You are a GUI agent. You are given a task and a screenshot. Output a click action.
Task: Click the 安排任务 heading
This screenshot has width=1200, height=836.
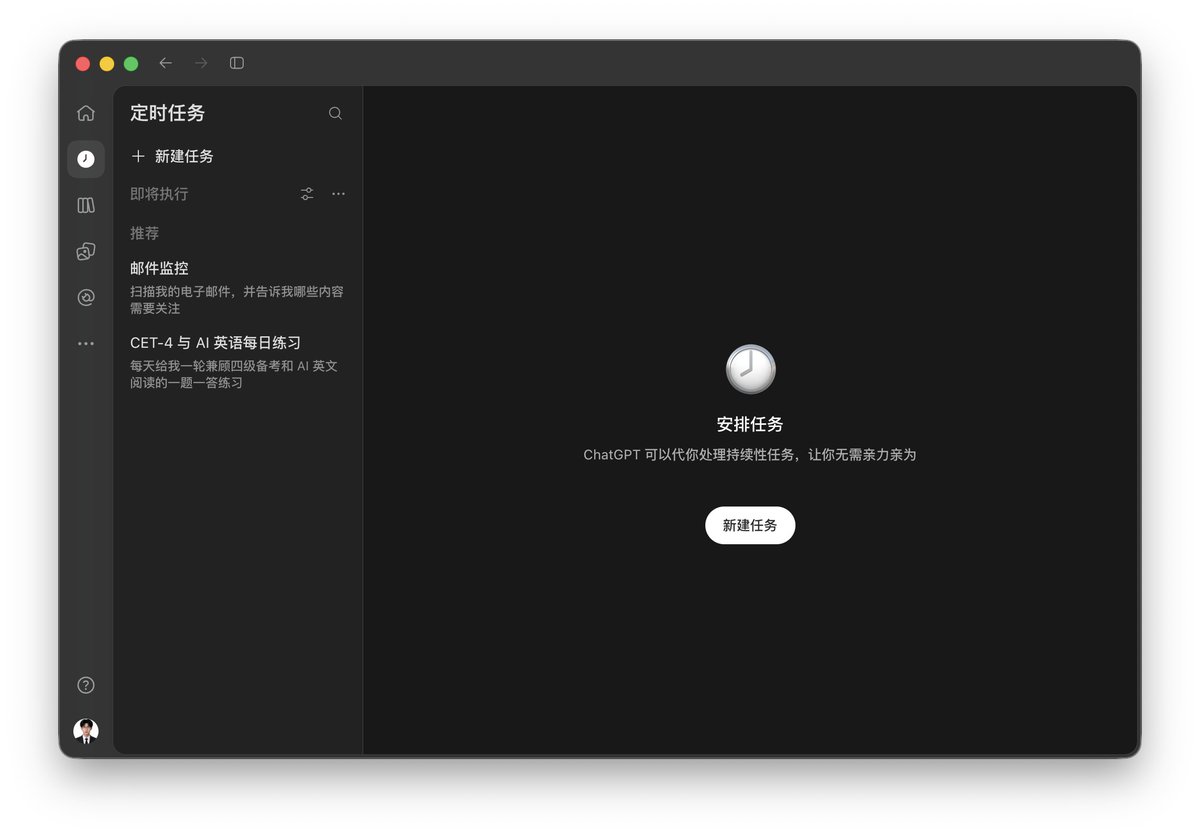750,424
